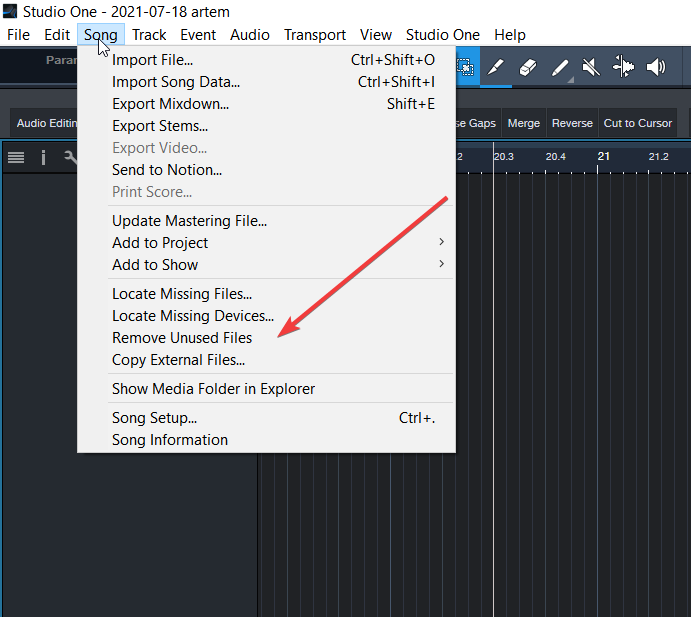Choose Remove Unused Files
The image size is (691, 617).
click(182, 338)
